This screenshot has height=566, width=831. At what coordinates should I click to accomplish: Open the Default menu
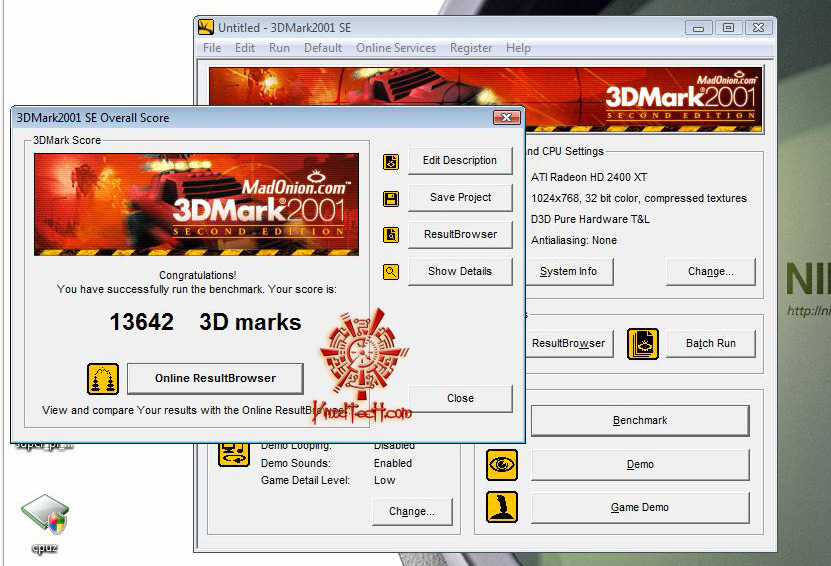[x=323, y=48]
